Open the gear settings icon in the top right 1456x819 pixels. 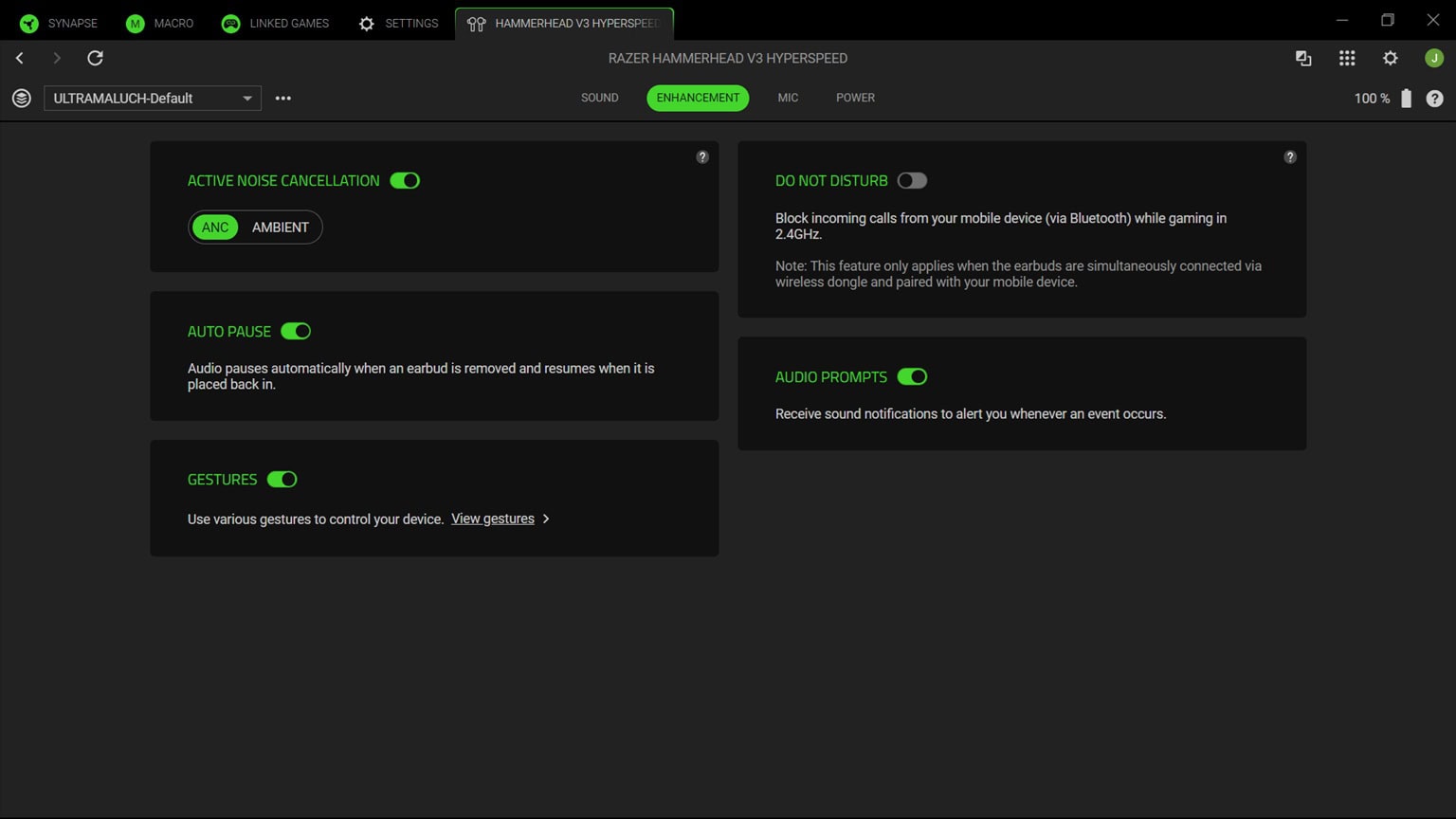(x=1391, y=58)
